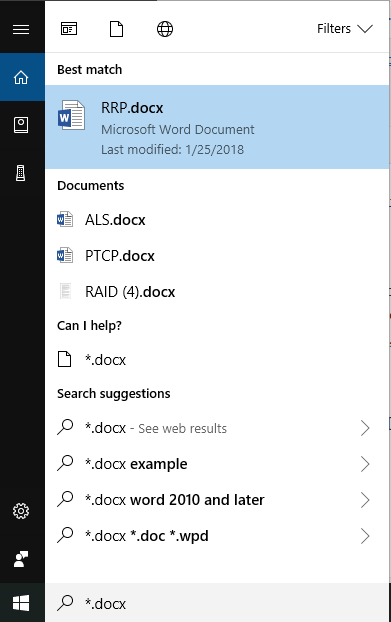This screenshot has width=391, height=622.
Task: Open the hamburger menu icon
Action: [21, 29]
